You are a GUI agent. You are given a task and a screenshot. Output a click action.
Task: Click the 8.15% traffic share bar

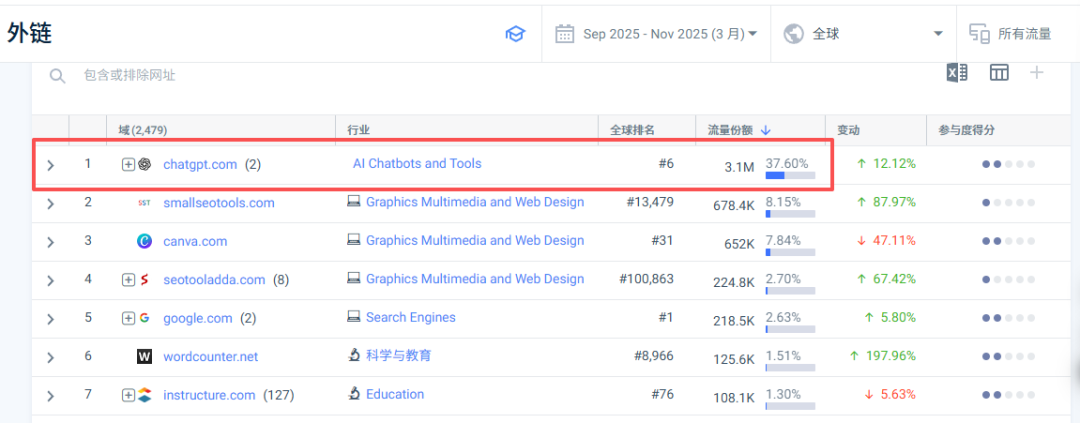790,214
